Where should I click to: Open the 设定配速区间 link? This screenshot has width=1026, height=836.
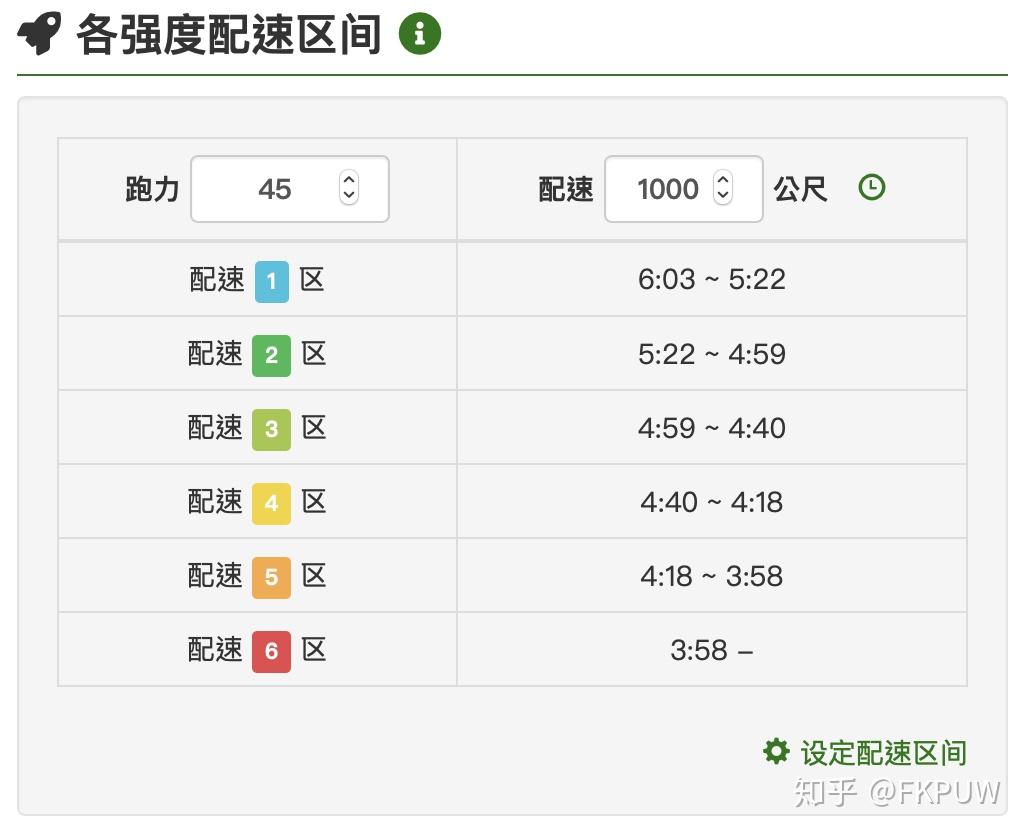click(x=883, y=752)
